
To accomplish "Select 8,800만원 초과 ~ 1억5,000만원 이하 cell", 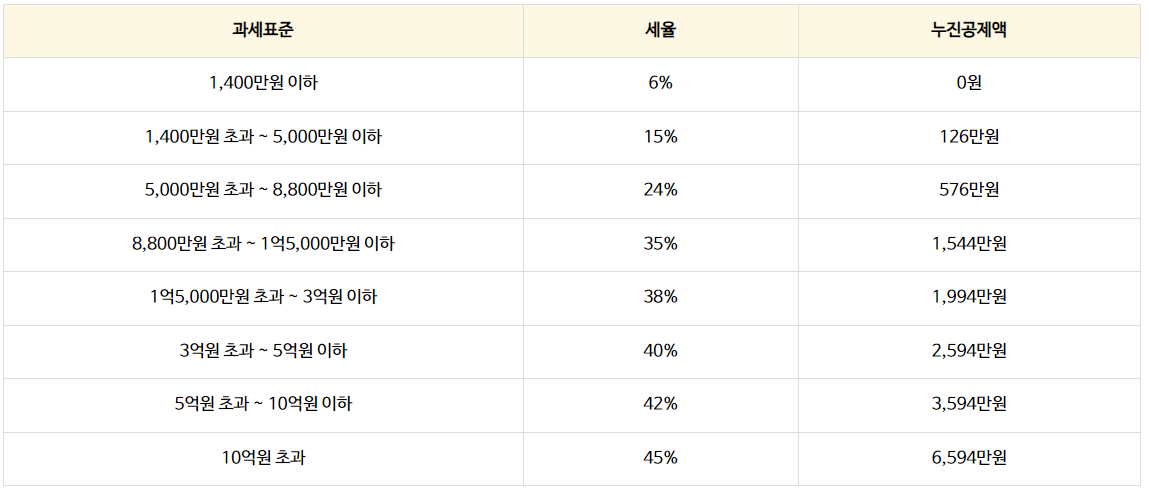I will (x=263, y=245).
